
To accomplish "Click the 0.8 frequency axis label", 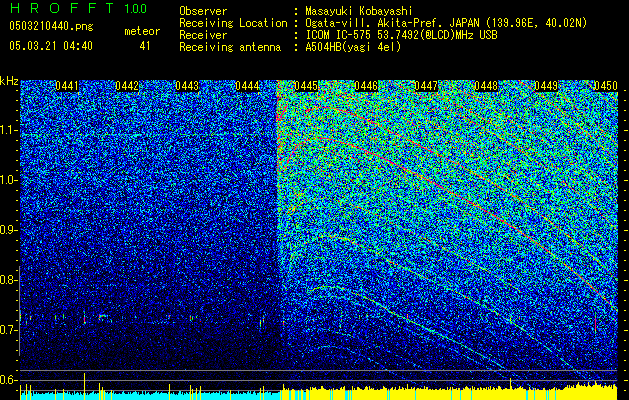I will [9, 280].
